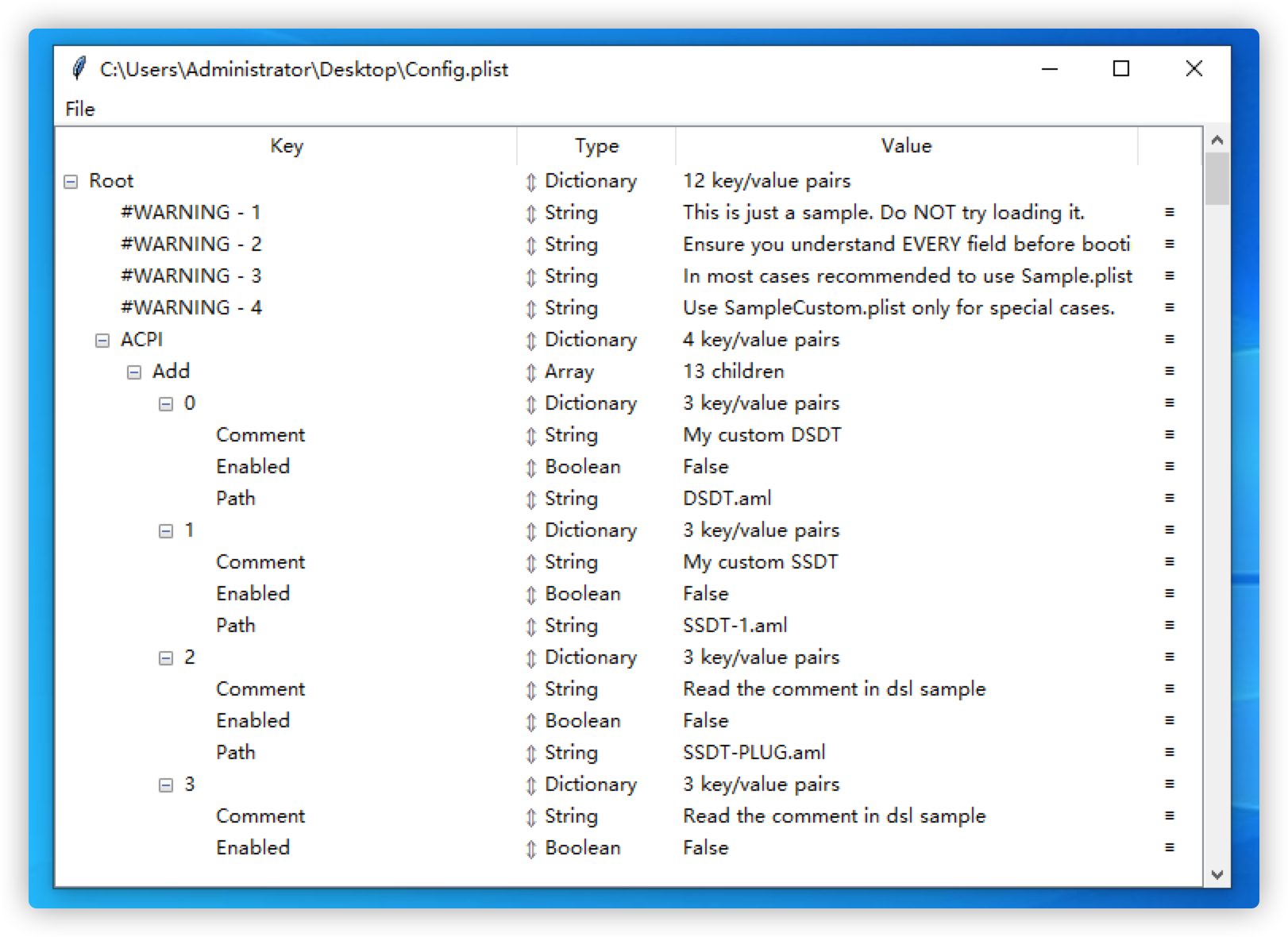1288x937 pixels.
Task: Open type selector for Add array
Action: (x=531, y=372)
